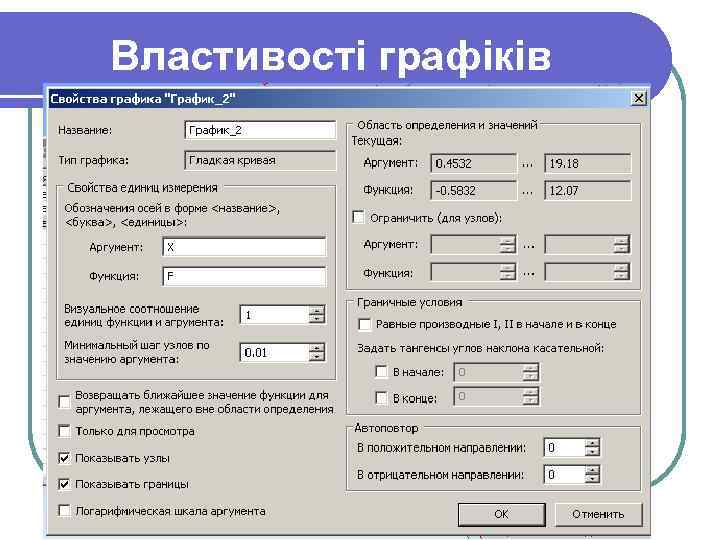Click the limit Аргумент lower bound field

point(465,245)
